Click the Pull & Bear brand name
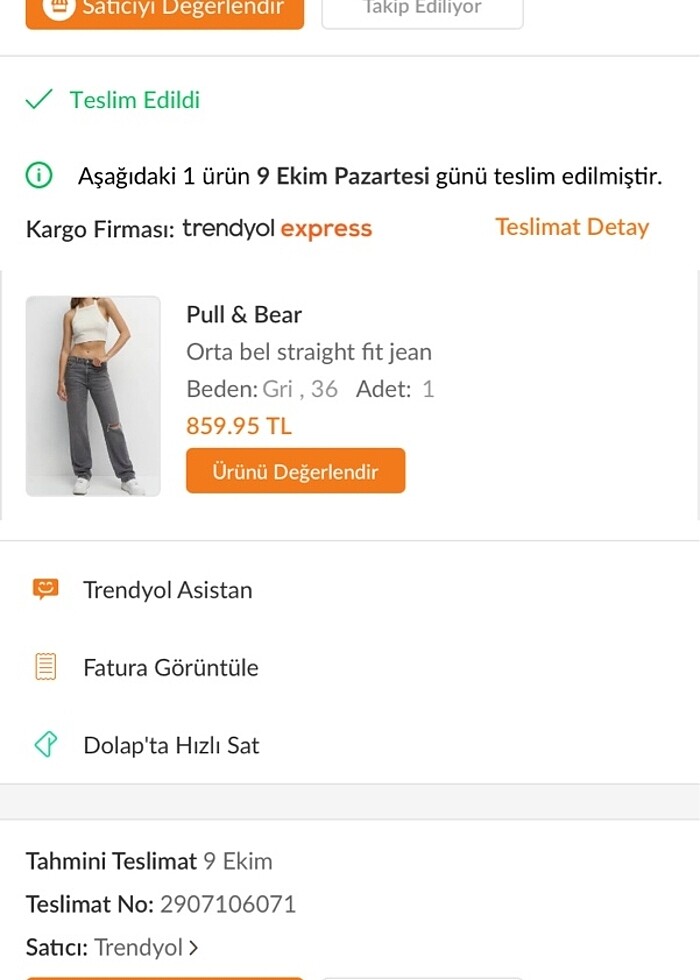This screenshot has width=700, height=980. (244, 314)
